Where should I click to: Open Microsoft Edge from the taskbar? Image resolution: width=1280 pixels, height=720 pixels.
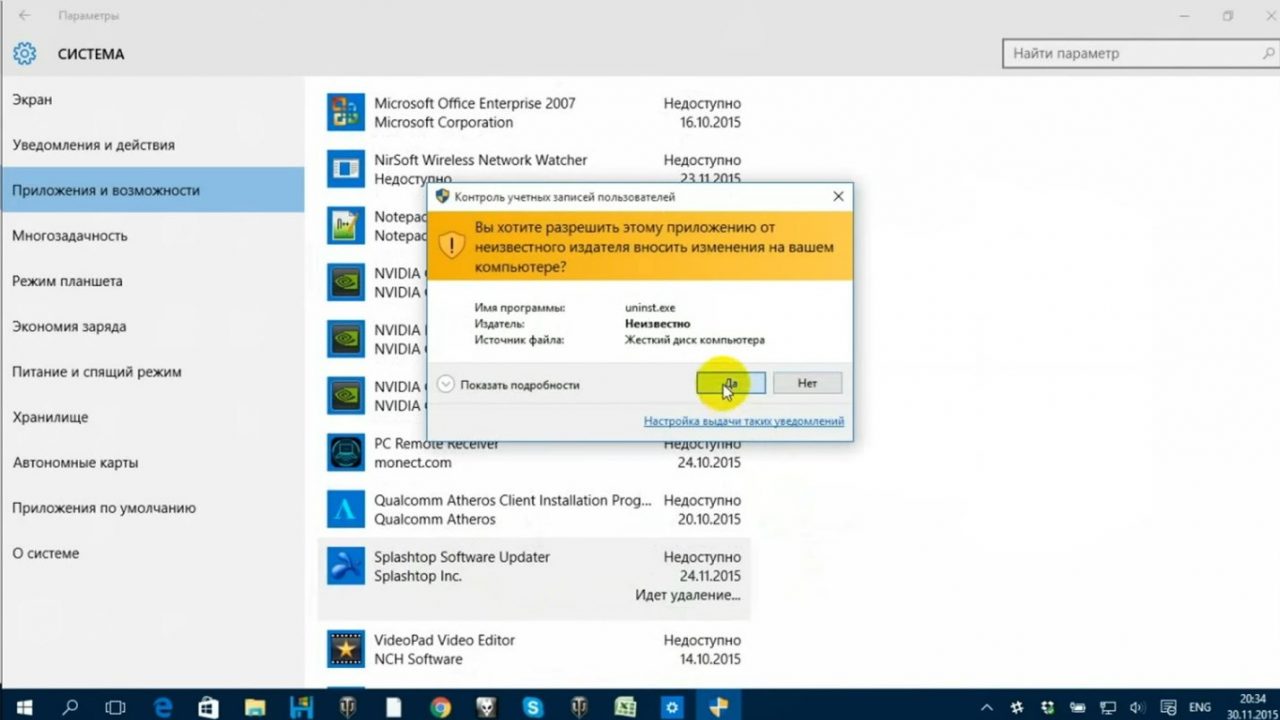tap(162, 707)
